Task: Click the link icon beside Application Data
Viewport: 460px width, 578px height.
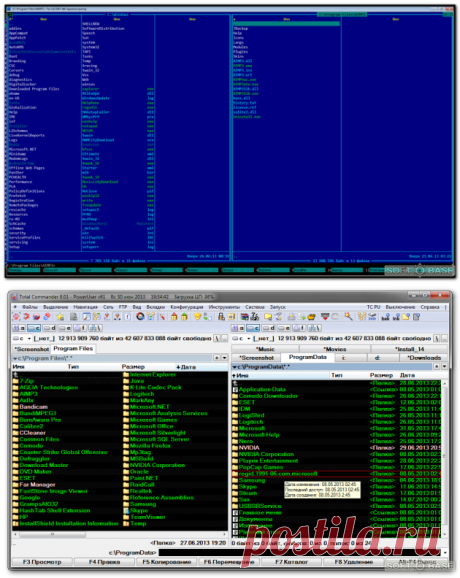Action: [235, 389]
